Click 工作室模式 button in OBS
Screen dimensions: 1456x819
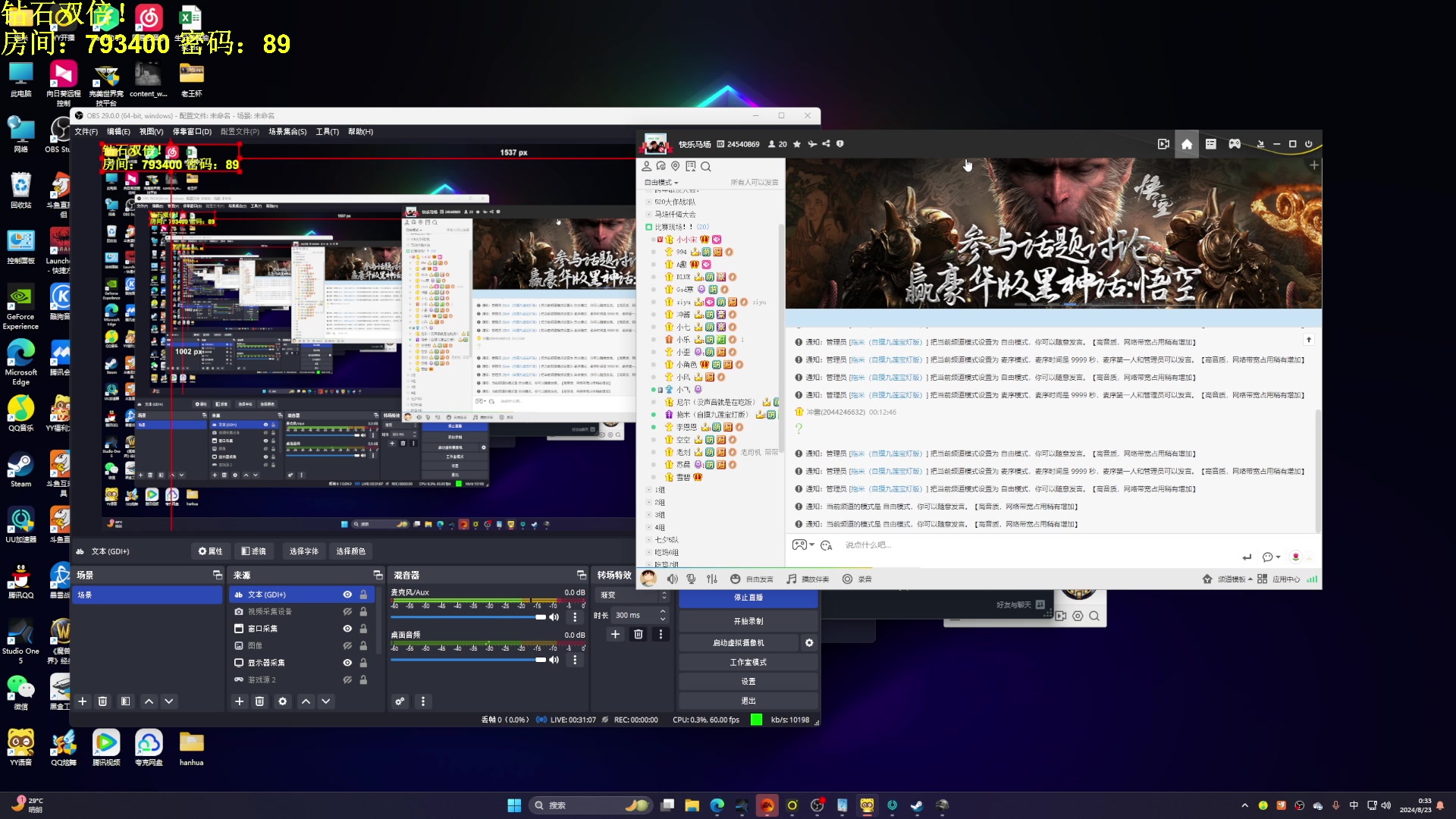[748, 663]
